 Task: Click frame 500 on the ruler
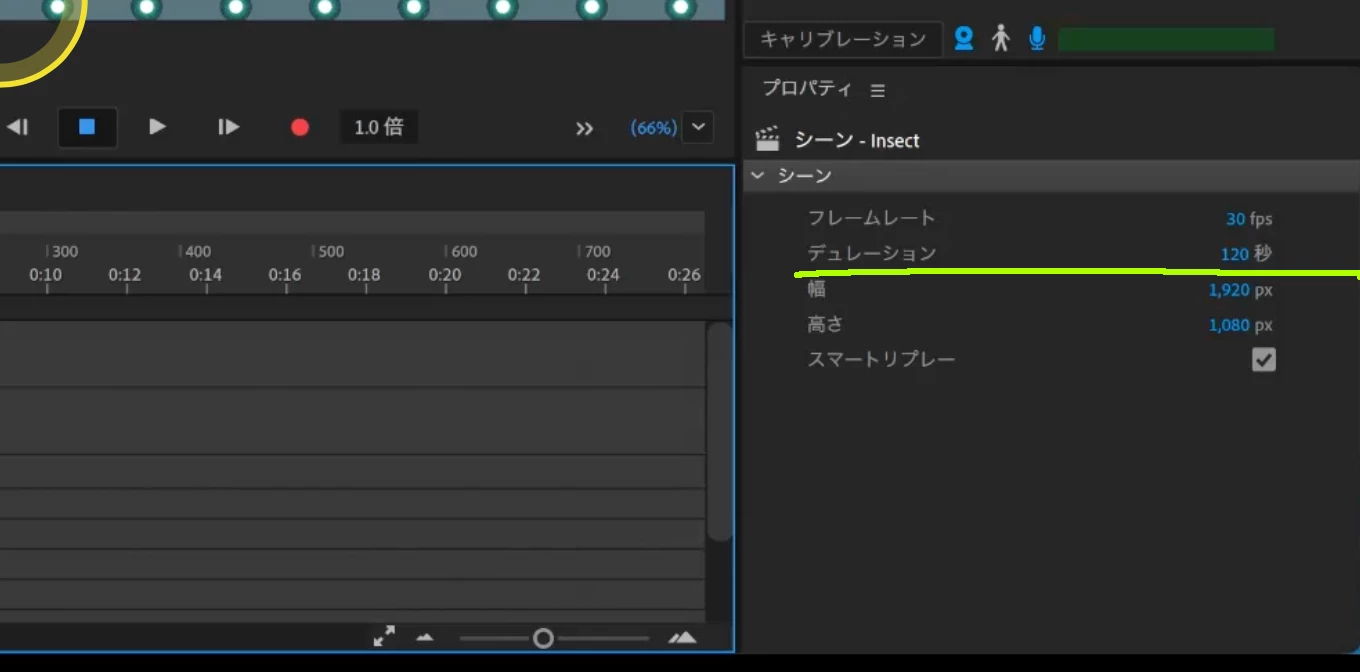tap(331, 252)
